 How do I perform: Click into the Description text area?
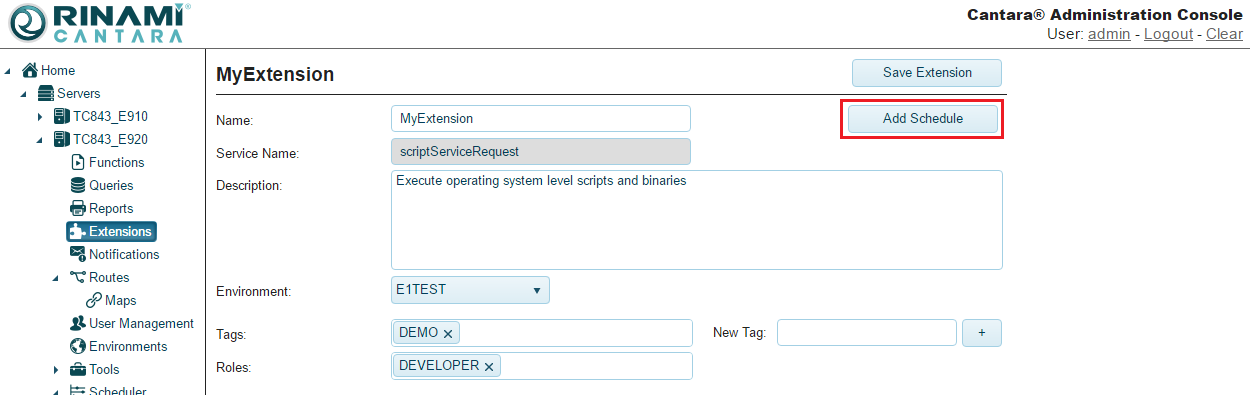click(x=697, y=220)
